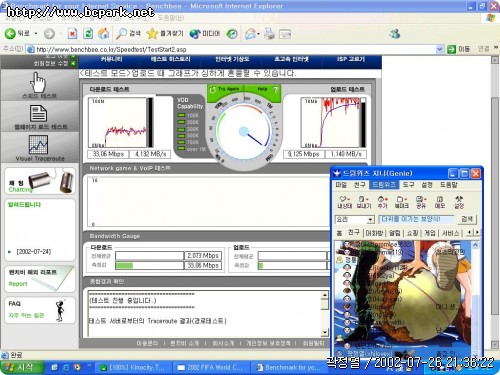Click the Genie search text field
Screen dimensions: 500x375
click(x=416, y=220)
